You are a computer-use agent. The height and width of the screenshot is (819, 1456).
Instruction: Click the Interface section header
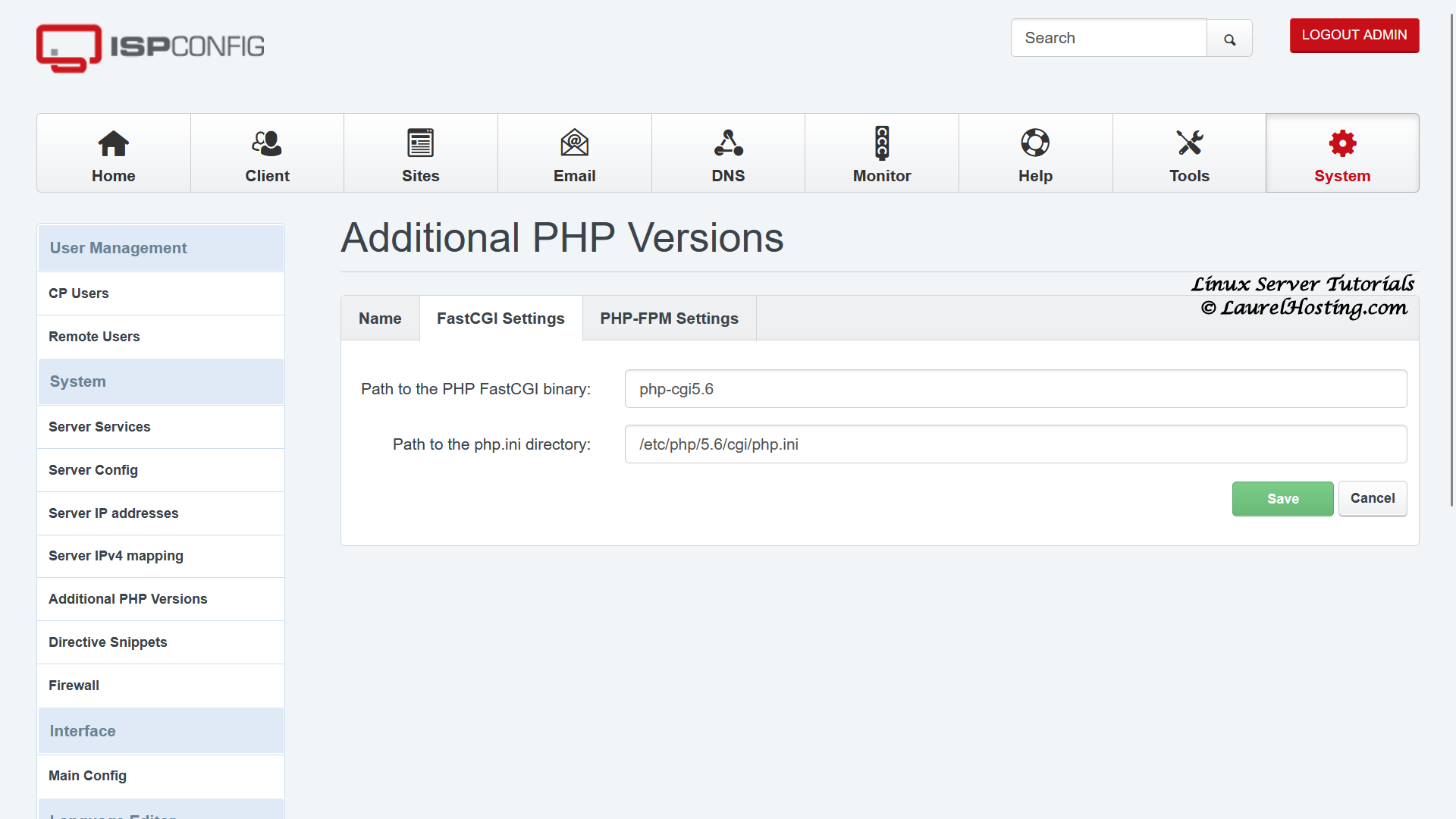[x=161, y=731]
